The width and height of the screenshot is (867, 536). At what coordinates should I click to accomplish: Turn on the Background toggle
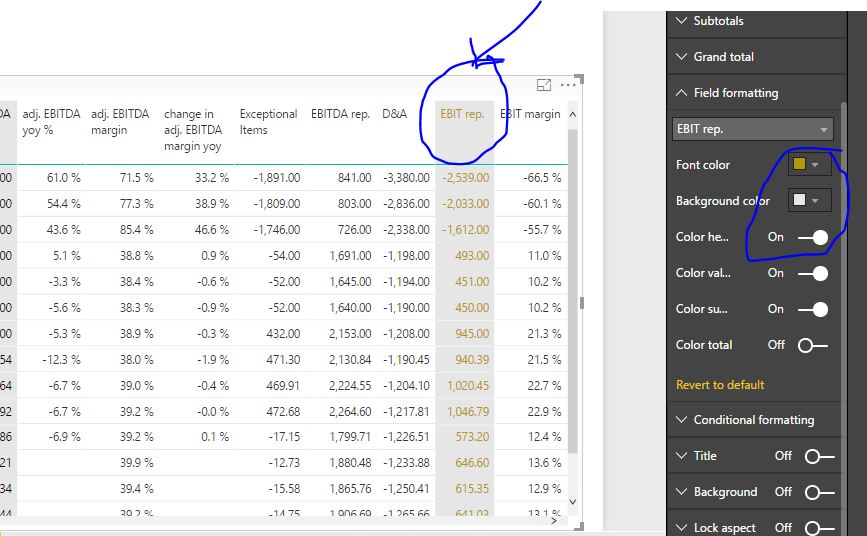819,492
